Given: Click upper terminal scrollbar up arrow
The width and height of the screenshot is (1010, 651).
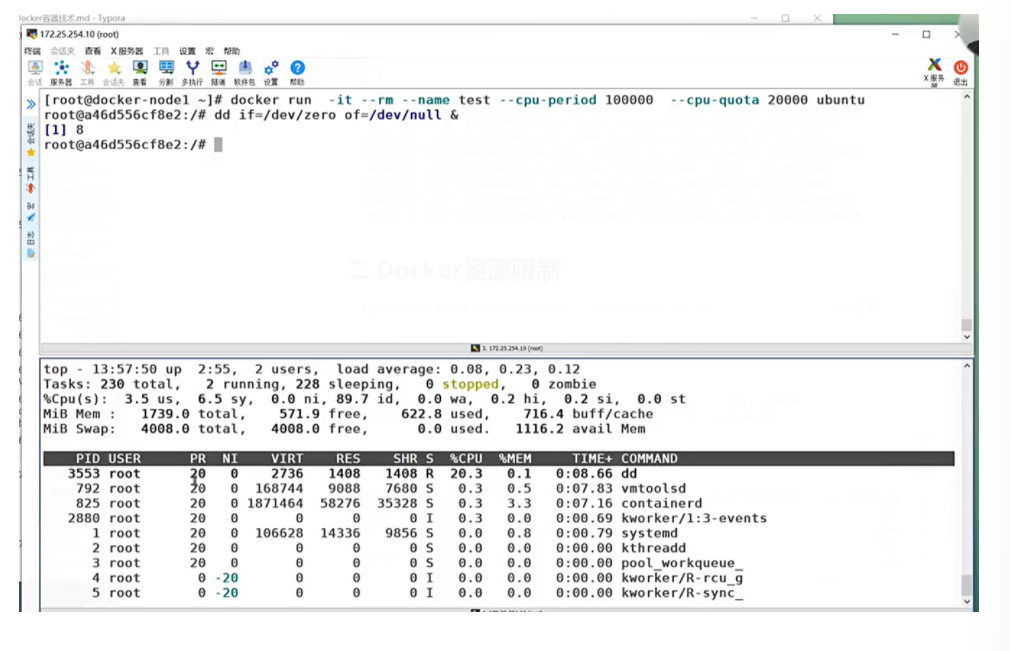Looking at the screenshot, I should tap(967, 97).
